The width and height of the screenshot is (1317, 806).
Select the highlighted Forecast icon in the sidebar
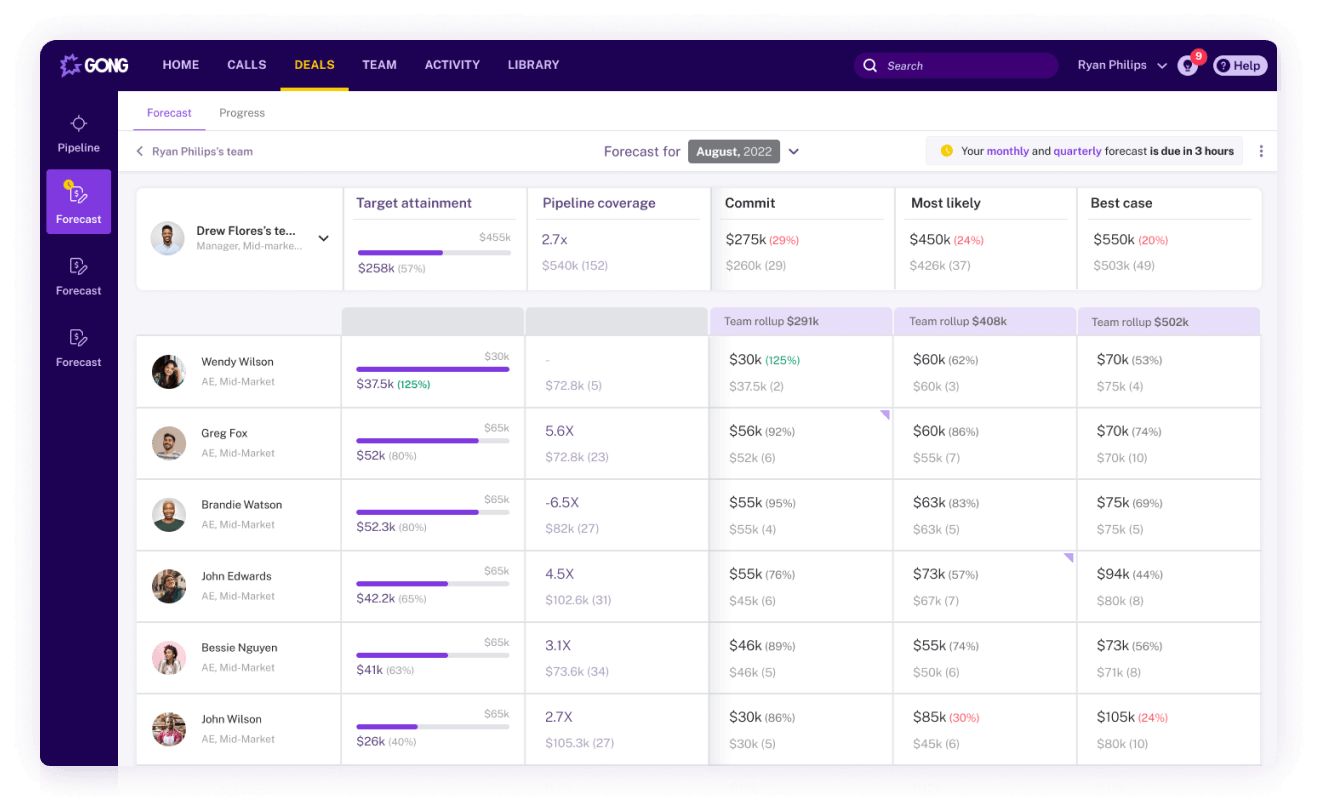coord(78,201)
